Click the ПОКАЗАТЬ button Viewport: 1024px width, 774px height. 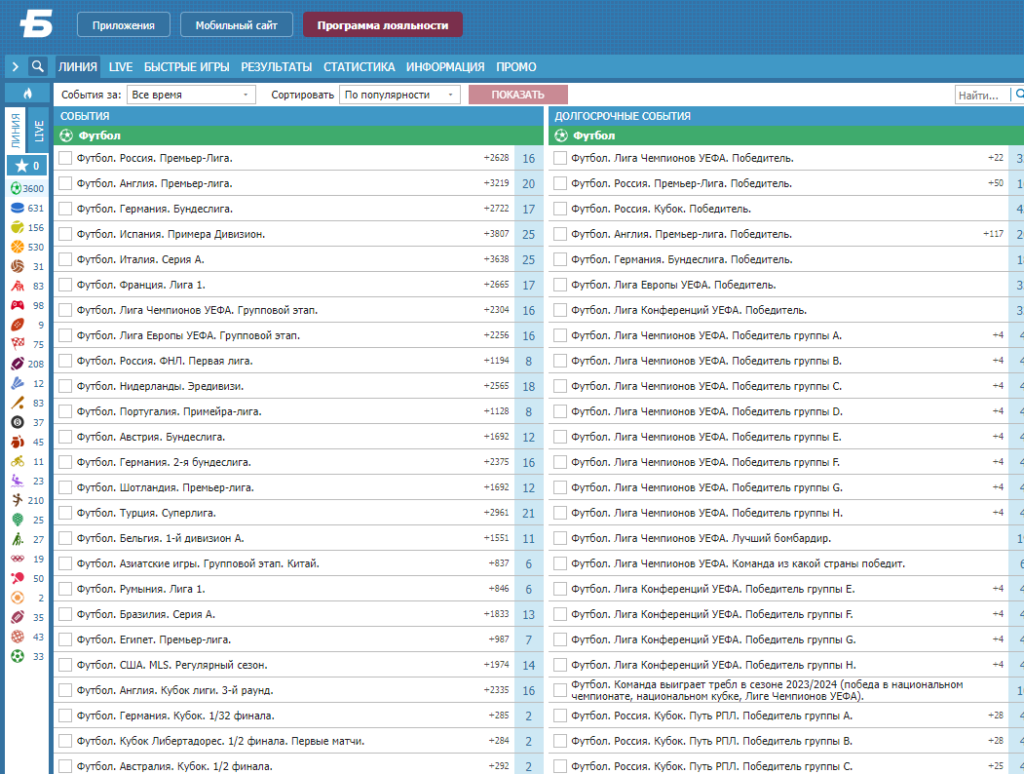click(x=518, y=95)
